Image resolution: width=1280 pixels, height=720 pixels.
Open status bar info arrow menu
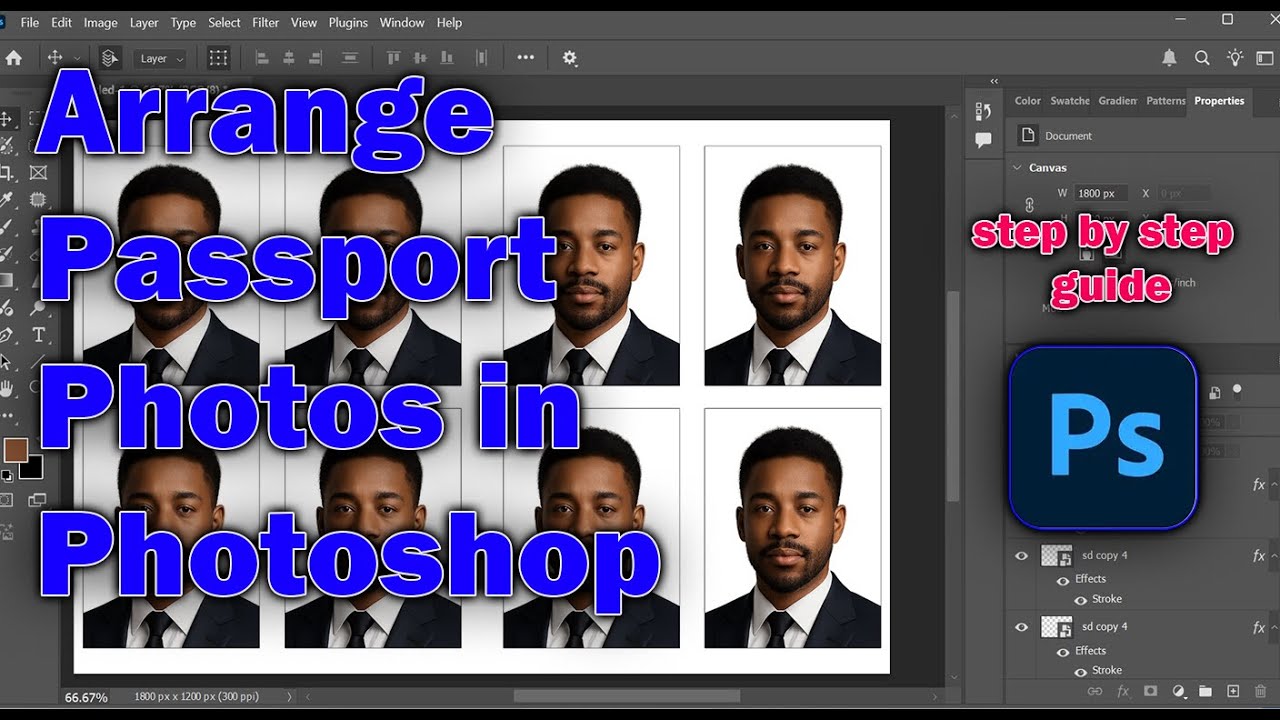click(x=290, y=696)
